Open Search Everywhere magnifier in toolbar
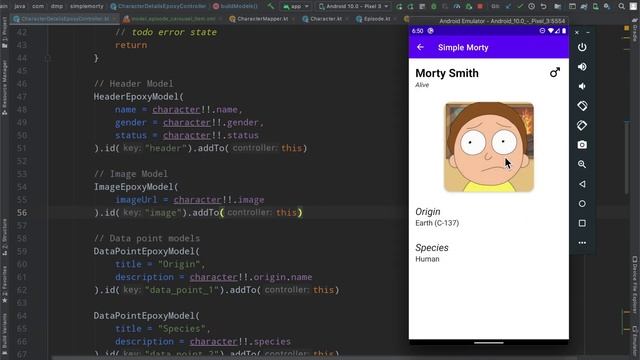This screenshot has height=360, width=640. [621, 6]
